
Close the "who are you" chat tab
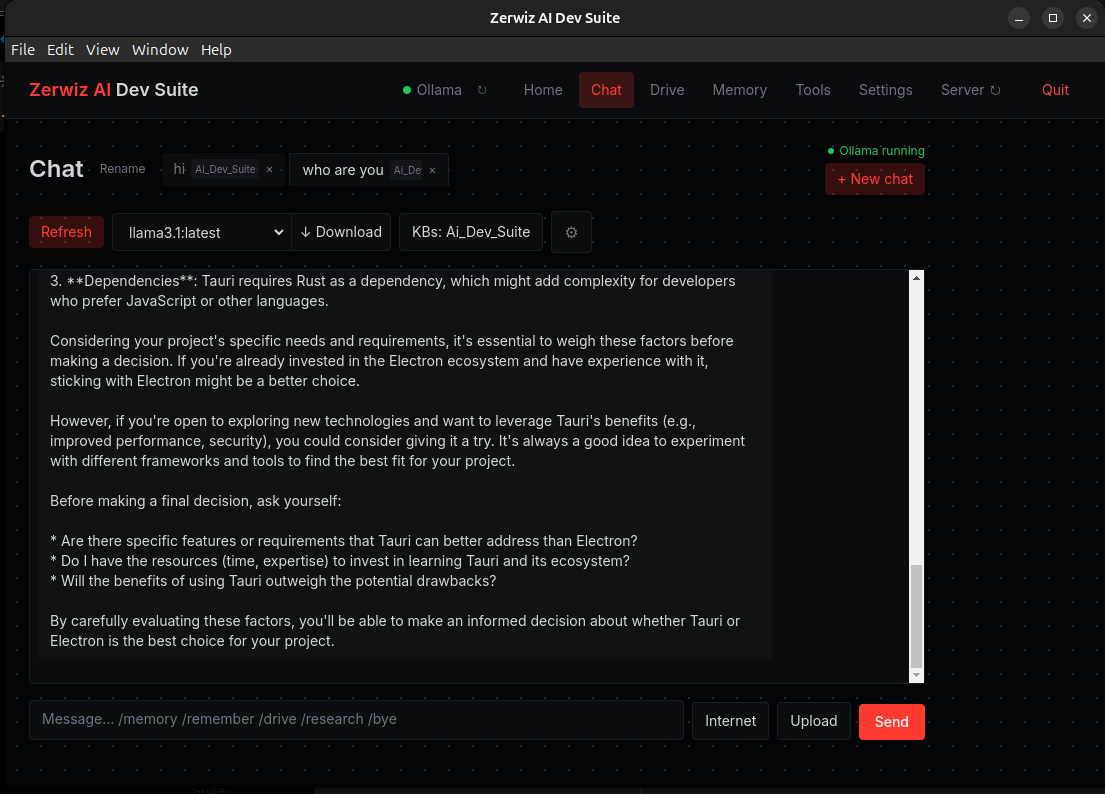432,170
